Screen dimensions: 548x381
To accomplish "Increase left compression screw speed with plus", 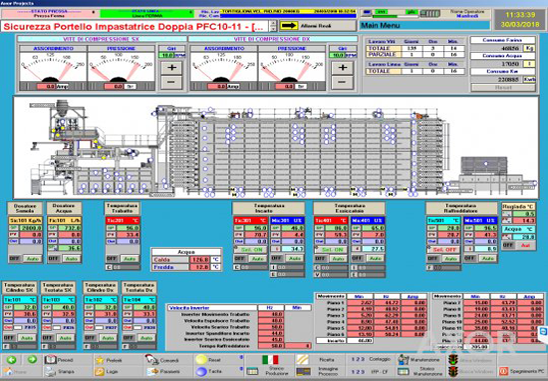I will click(x=171, y=67).
